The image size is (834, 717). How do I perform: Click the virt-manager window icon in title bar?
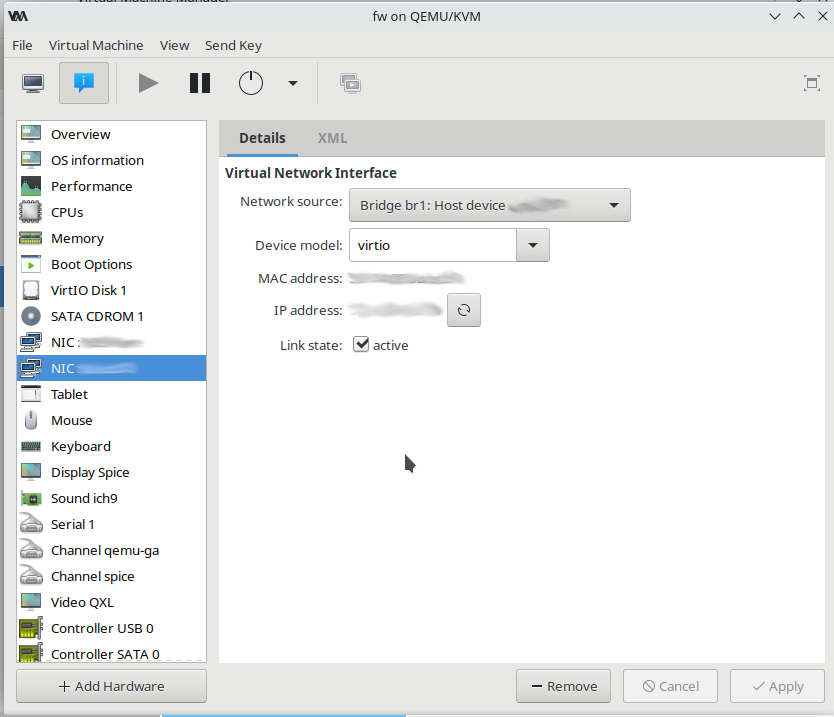coord(18,16)
